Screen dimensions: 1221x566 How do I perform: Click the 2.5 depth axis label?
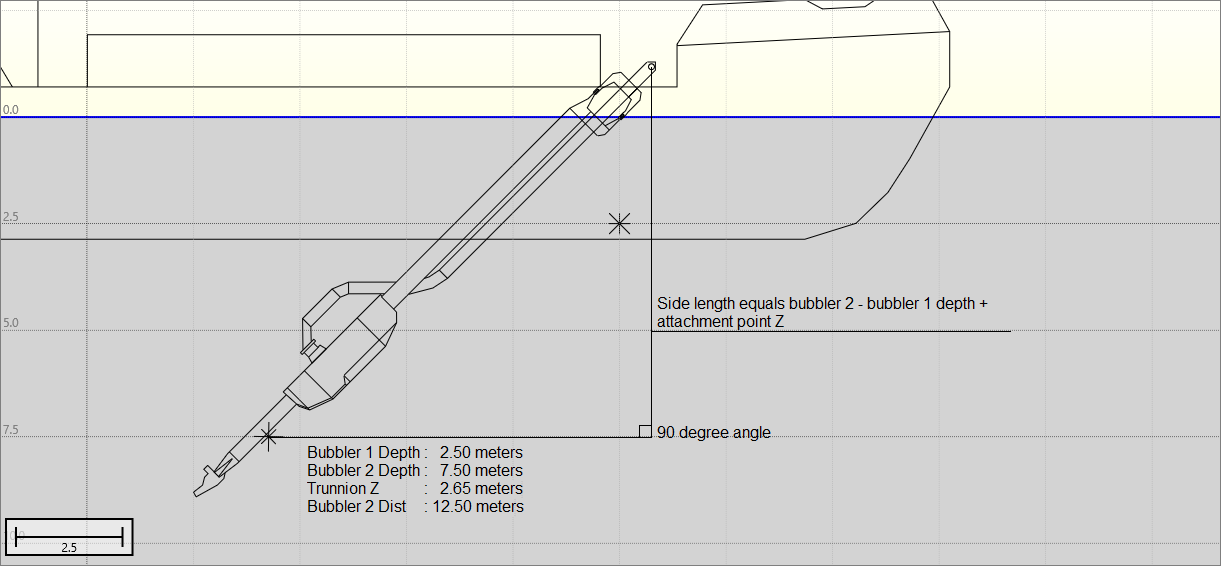tap(10, 217)
